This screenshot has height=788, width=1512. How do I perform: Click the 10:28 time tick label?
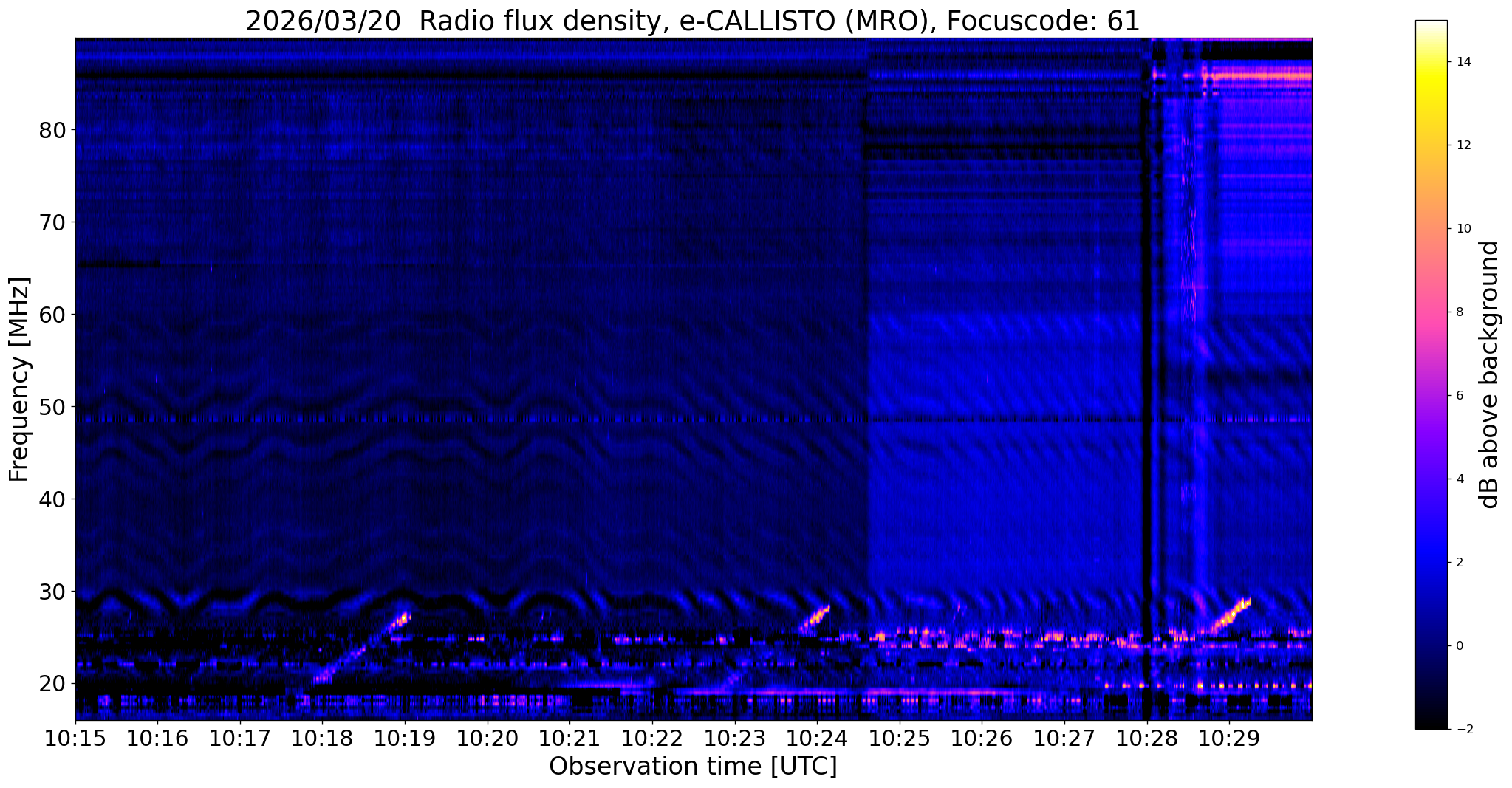pos(1146,739)
